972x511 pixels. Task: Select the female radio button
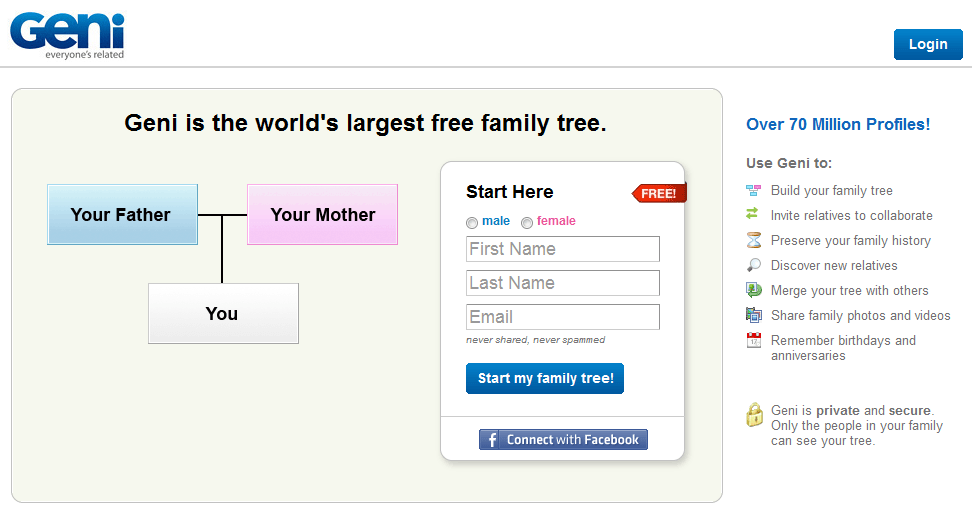click(x=527, y=222)
